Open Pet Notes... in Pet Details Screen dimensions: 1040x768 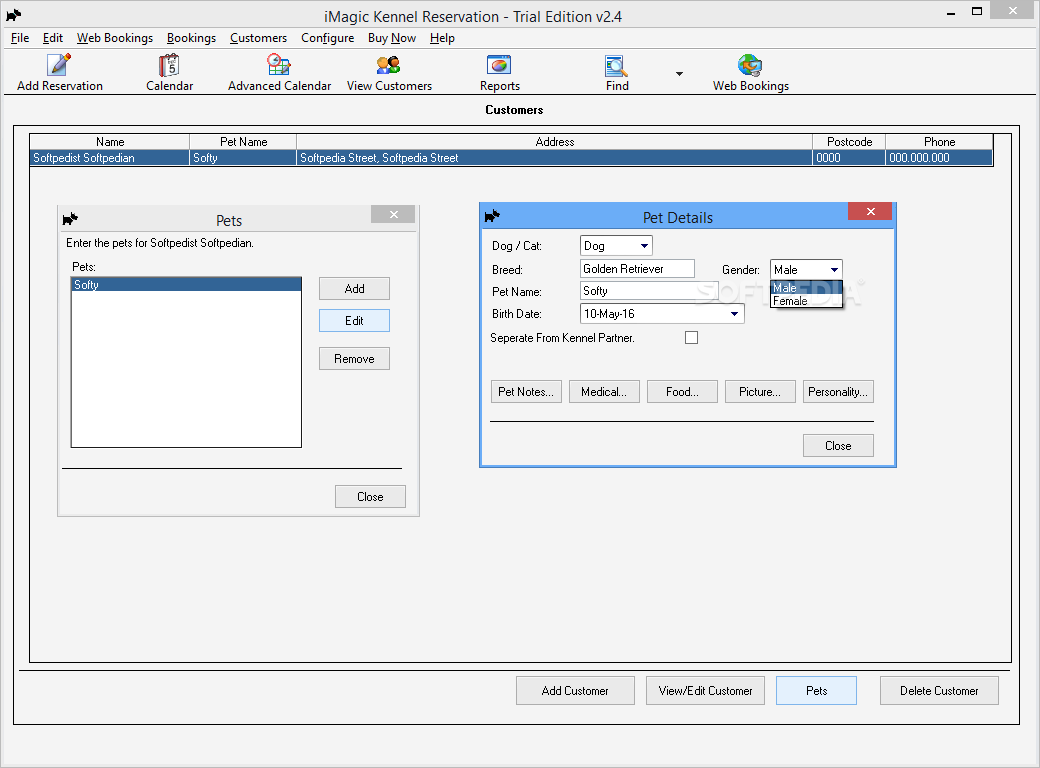click(x=526, y=392)
